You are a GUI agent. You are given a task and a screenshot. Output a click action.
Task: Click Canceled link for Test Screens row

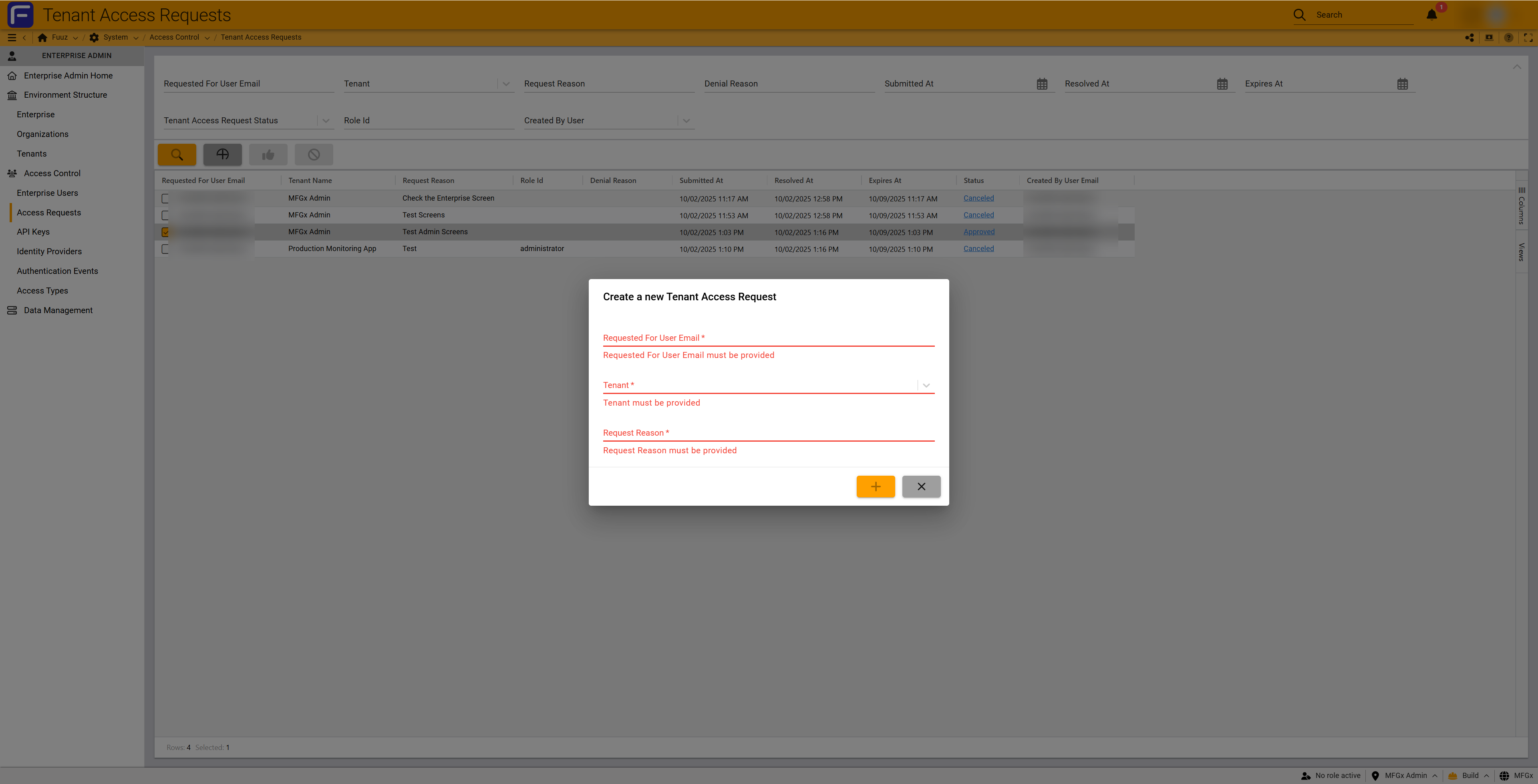978,215
